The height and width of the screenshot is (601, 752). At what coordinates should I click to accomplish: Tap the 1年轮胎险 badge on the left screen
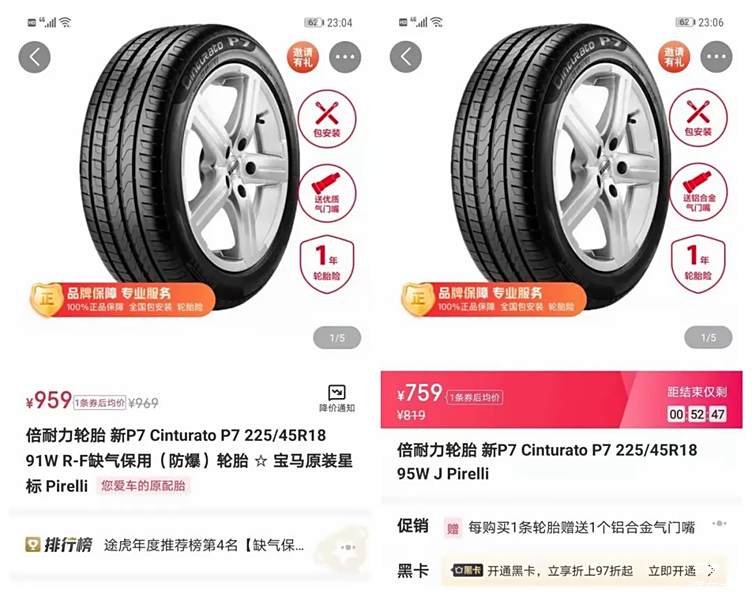(327, 263)
